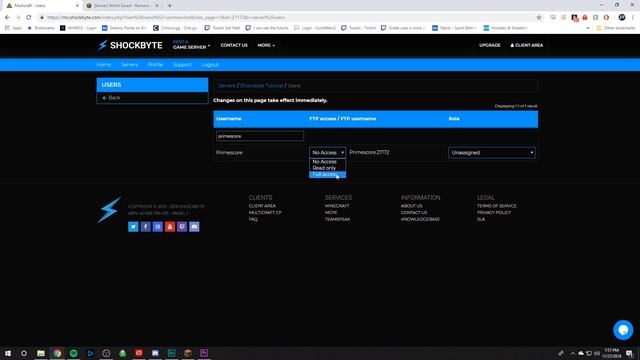Open footer FAQ link
The width and height of the screenshot is (640, 360).
pos(253,219)
